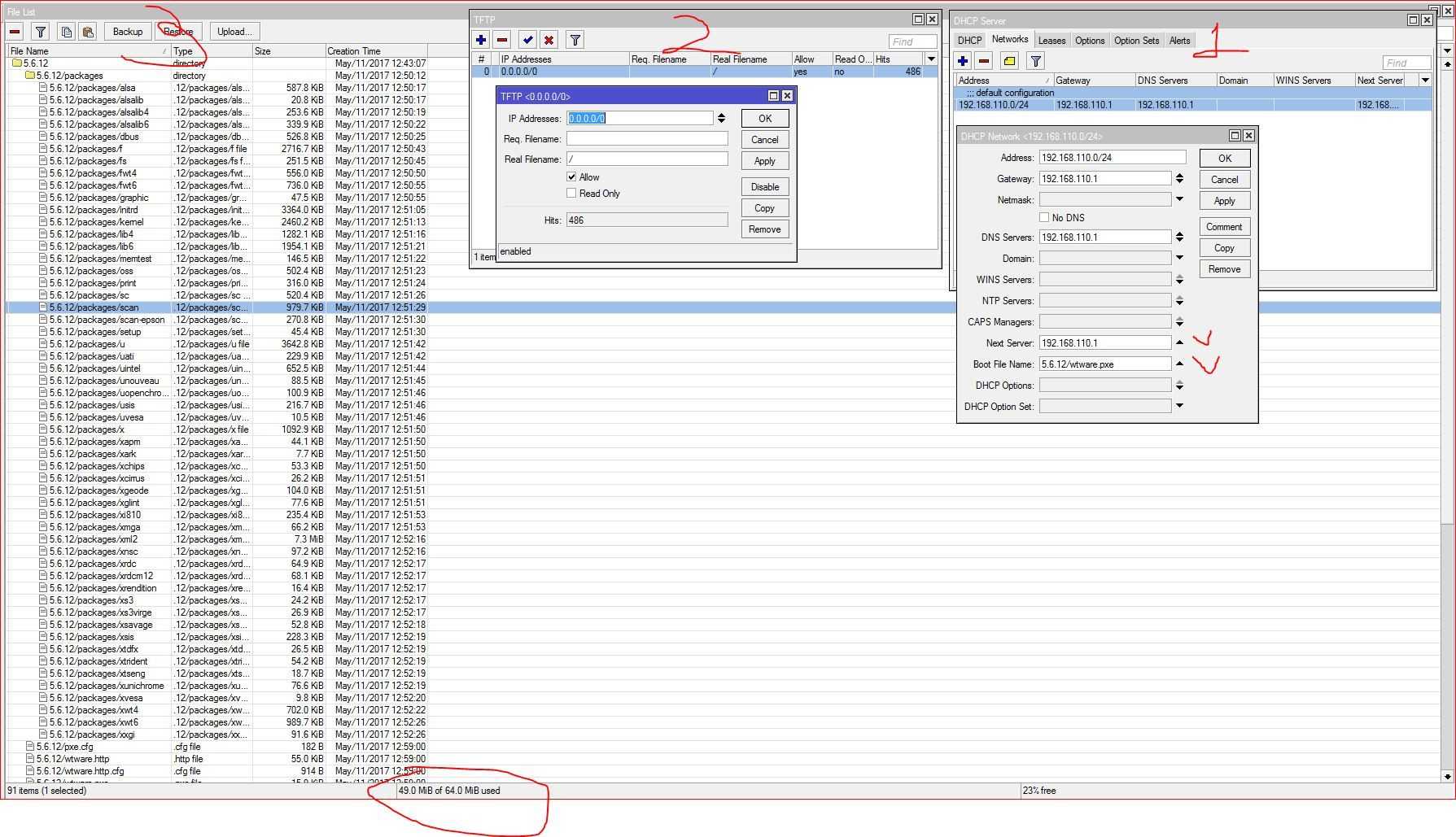Switch to the Leases tab
This screenshot has width=1456, height=837.
pyautogui.click(x=1052, y=40)
